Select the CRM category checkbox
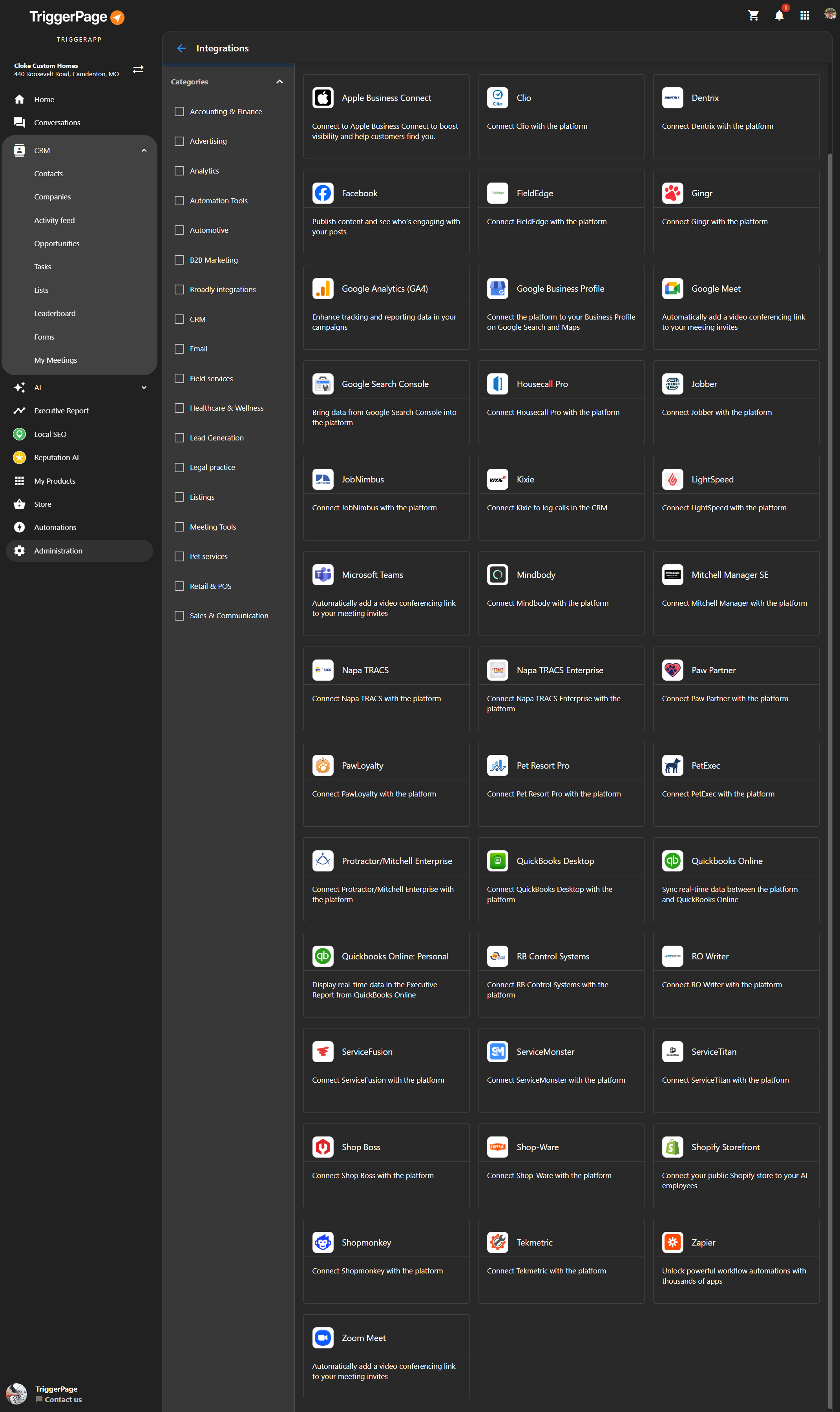Viewport: 840px width, 1412px height. click(179, 319)
